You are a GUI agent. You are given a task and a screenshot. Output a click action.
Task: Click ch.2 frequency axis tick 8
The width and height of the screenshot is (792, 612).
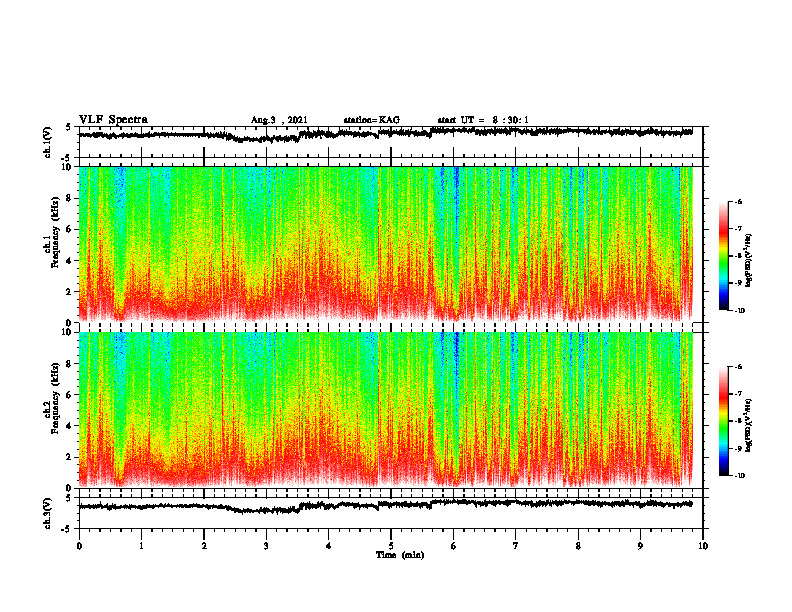70,364
